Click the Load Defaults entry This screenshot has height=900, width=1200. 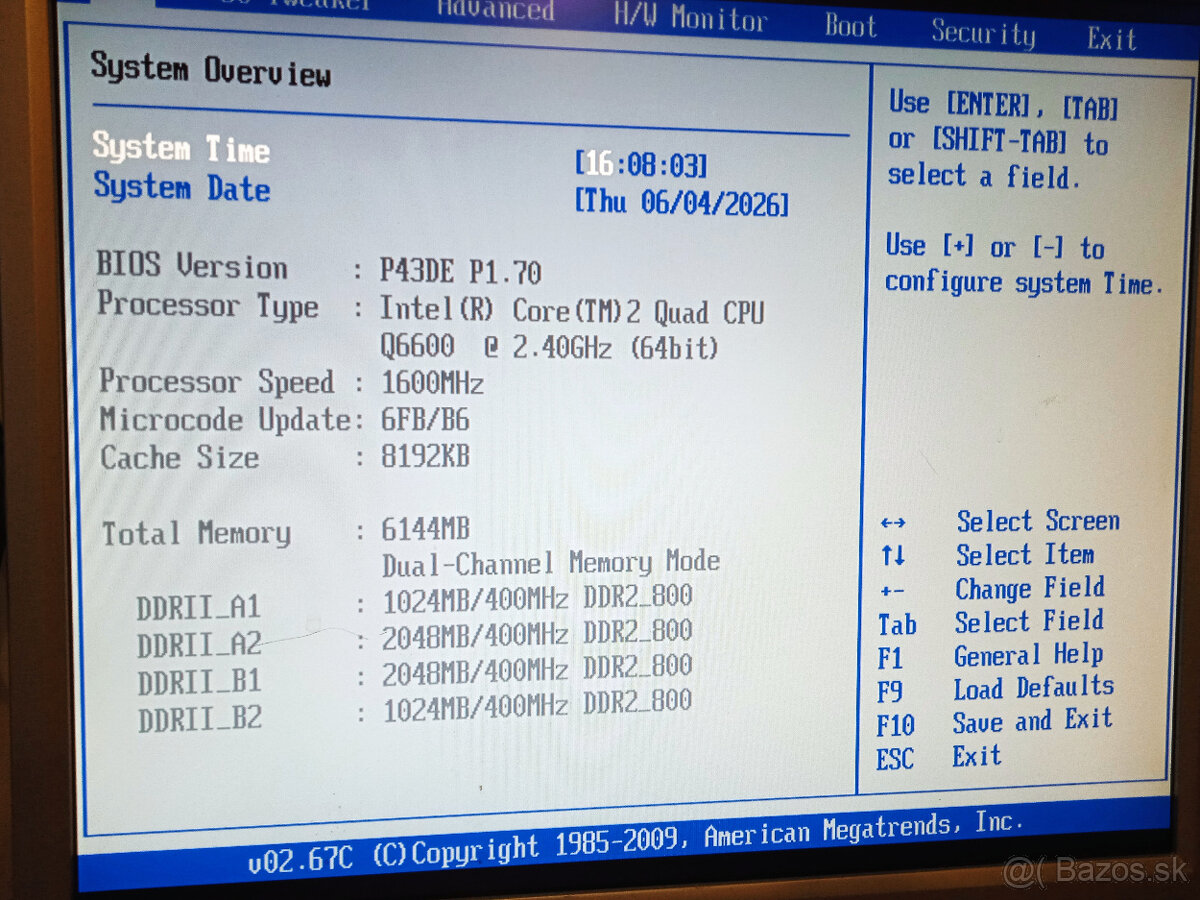coord(1033,688)
